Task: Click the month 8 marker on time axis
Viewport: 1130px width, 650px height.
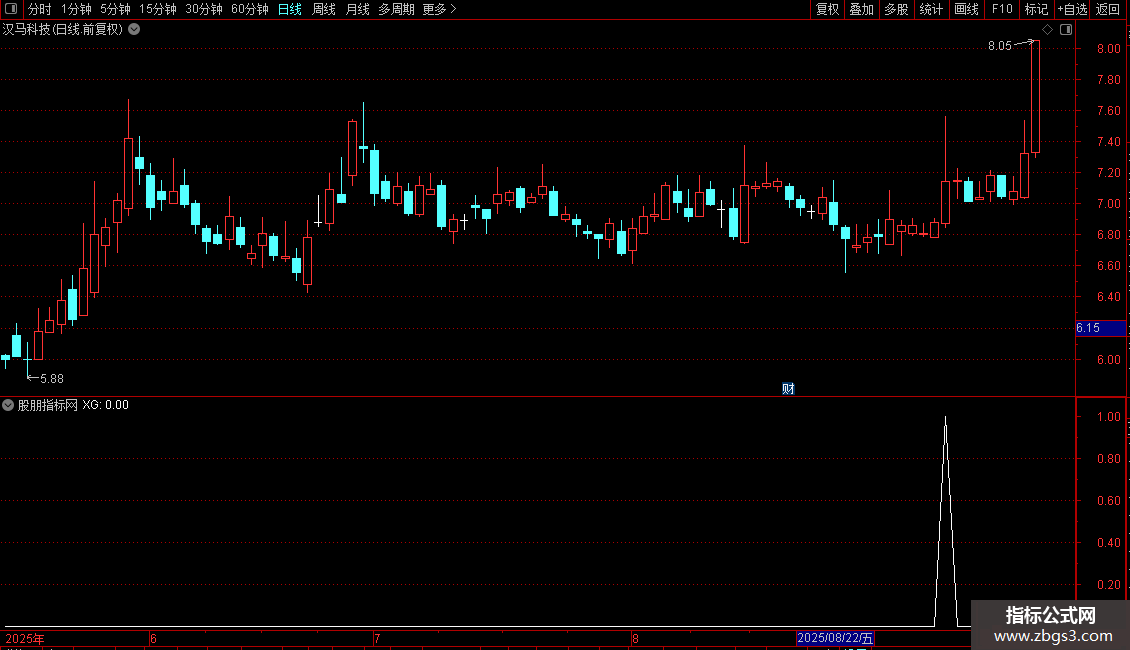Action: pos(635,639)
